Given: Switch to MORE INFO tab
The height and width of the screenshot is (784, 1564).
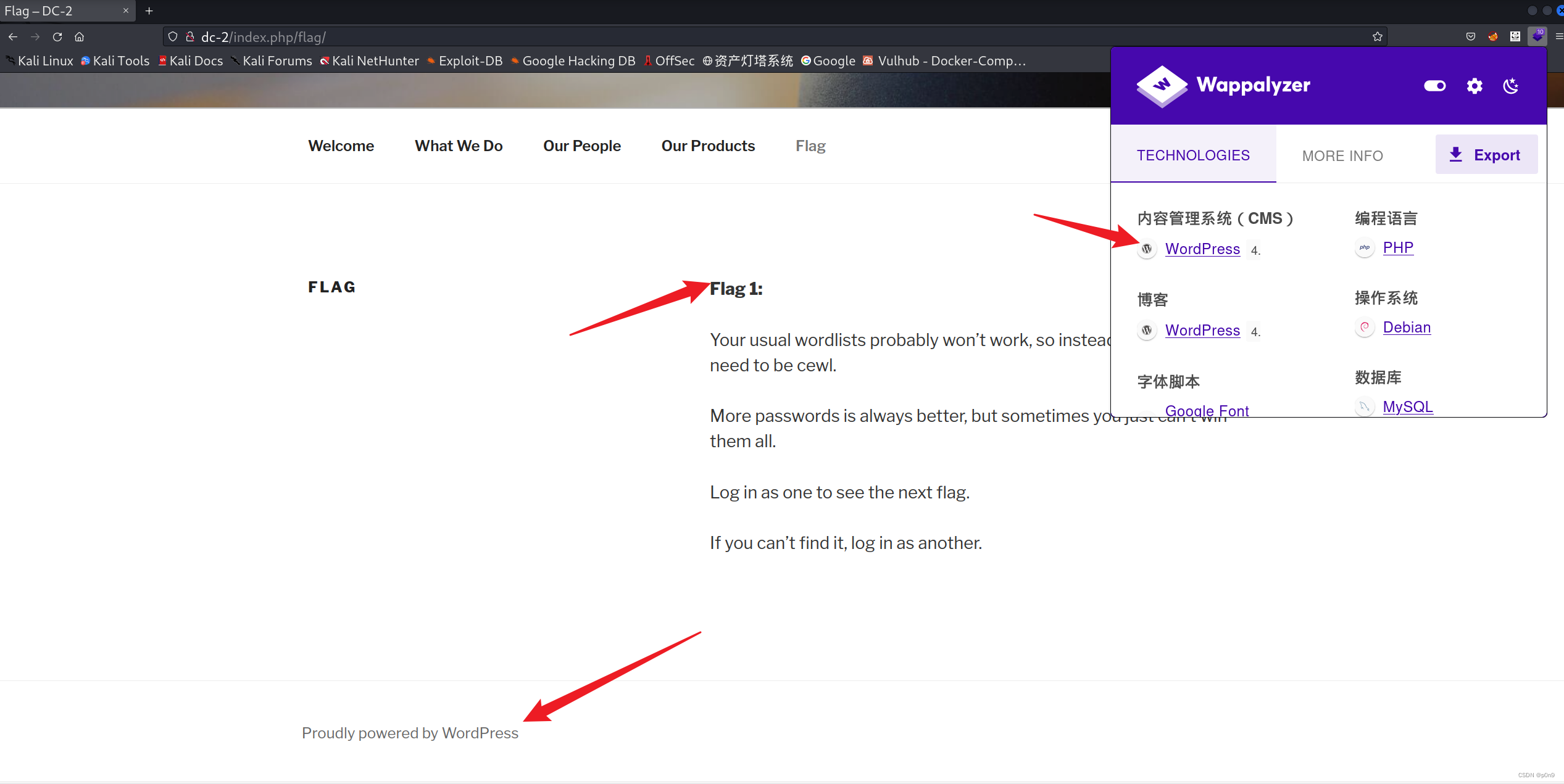Looking at the screenshot, I should (x=1342, y=156).
